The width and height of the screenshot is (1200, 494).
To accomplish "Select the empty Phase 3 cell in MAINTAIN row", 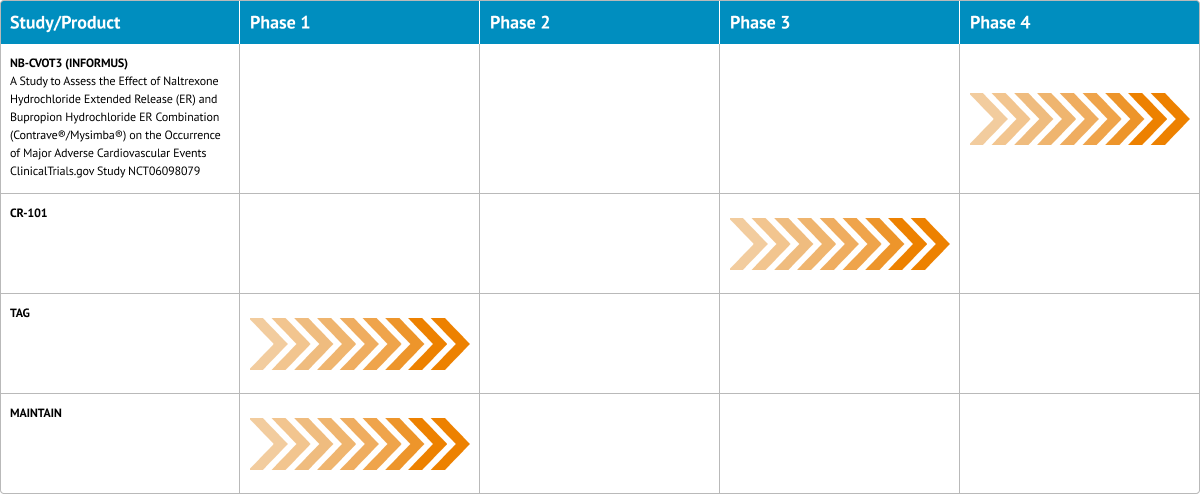I will click(x=839, y=443).
